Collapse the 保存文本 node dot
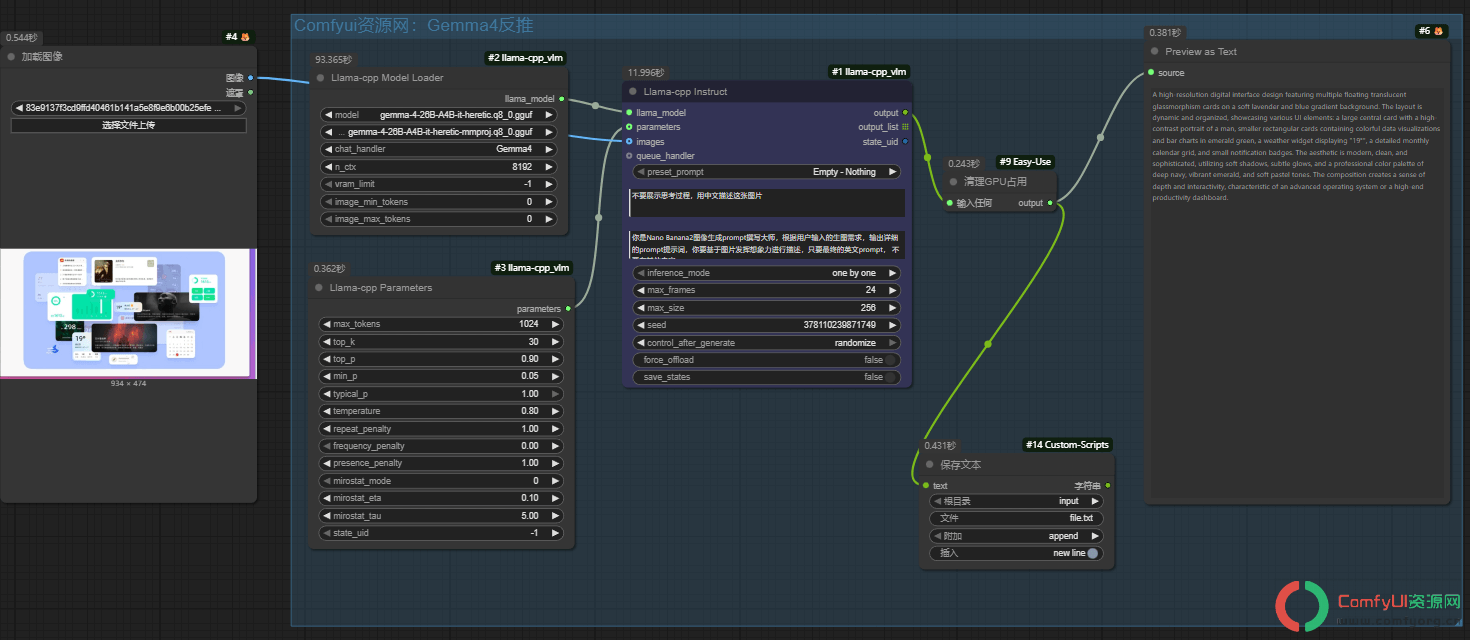 (930, 464)
